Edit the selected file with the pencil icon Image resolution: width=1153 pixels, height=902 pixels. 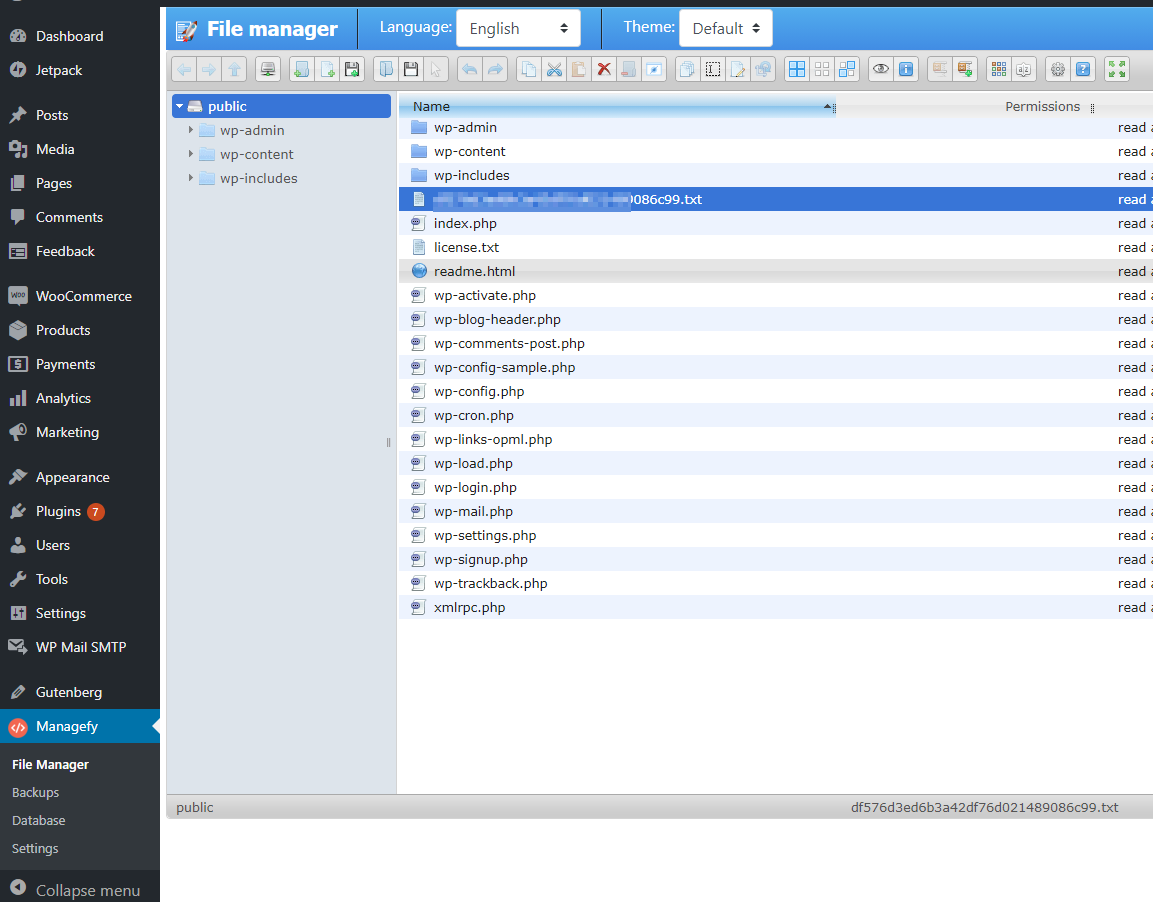point(737,70)
